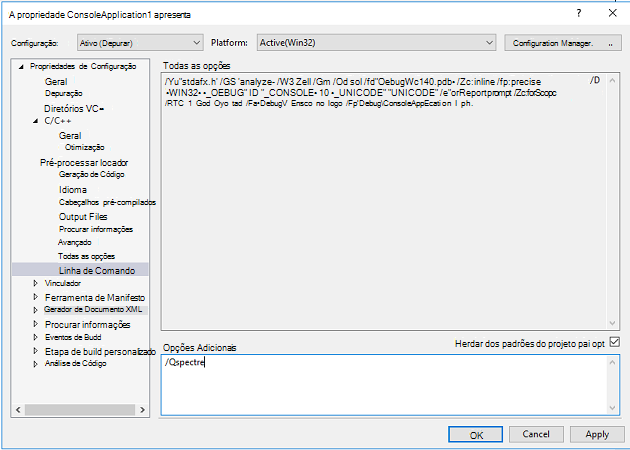Toggle Herdar dos padrões do projeto pai checkbox
Screen dimensions: 630x450
[614, 342]
